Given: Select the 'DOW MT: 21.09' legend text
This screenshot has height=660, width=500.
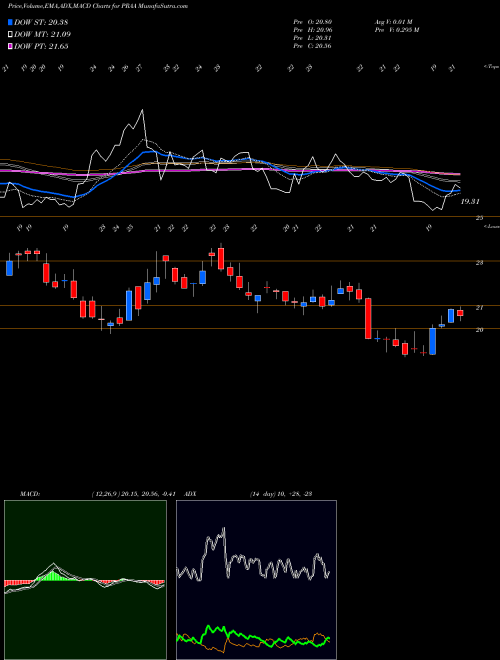Looking at the screenshot, I should [x=42, y=35].
